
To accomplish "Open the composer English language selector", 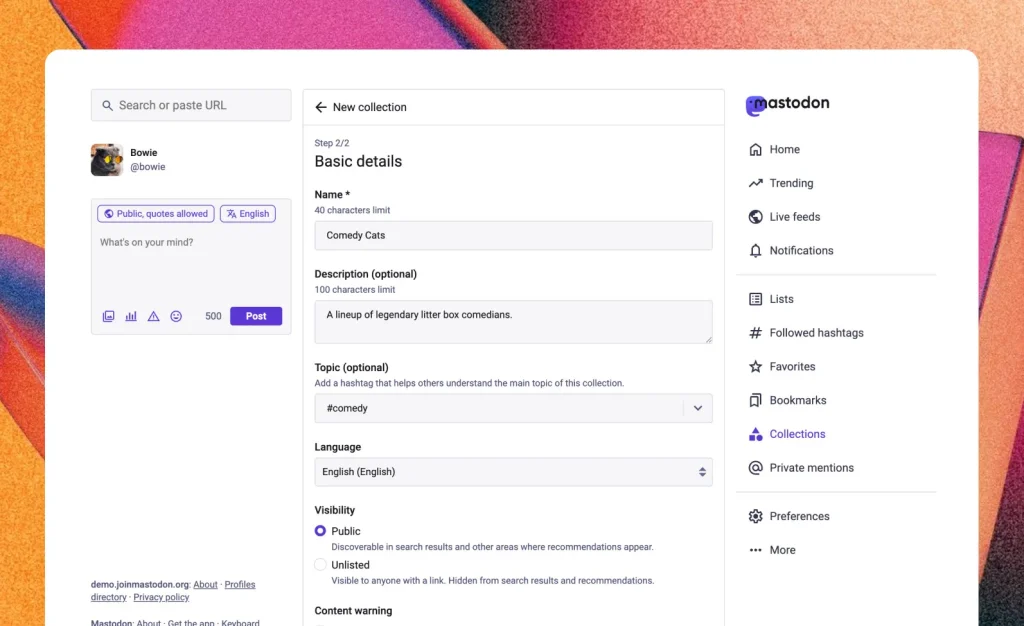I will [247, 214].
